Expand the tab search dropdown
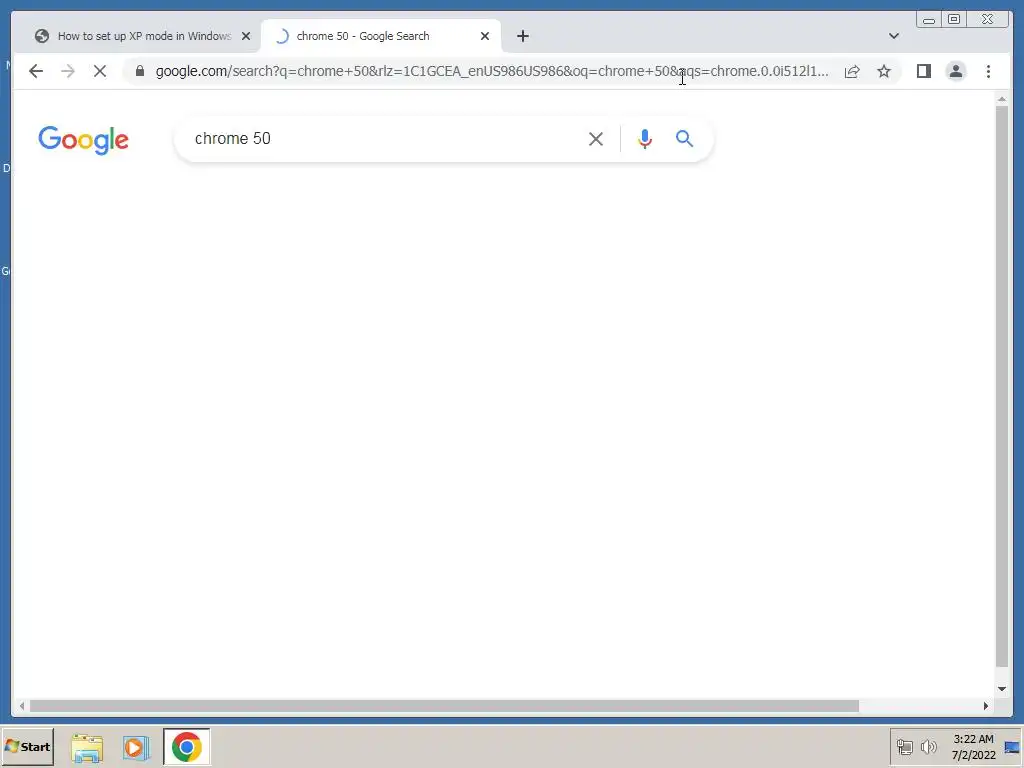The width and height of the screenshot is (1024, 768). 893,36
